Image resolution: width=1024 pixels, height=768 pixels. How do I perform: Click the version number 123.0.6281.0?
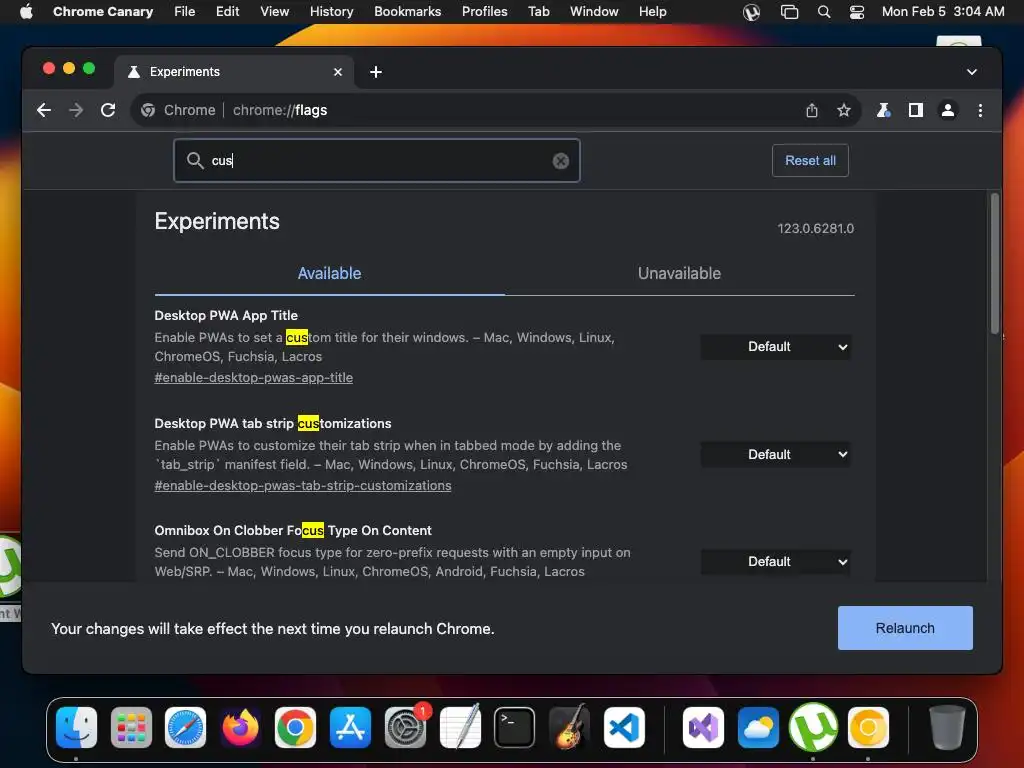coord(816,229)
